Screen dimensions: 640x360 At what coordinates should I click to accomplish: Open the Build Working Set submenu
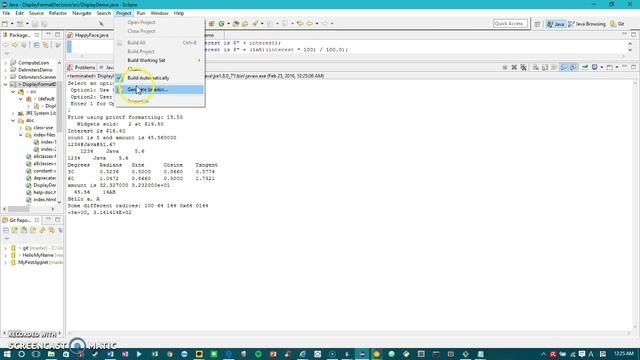point(159,60)
